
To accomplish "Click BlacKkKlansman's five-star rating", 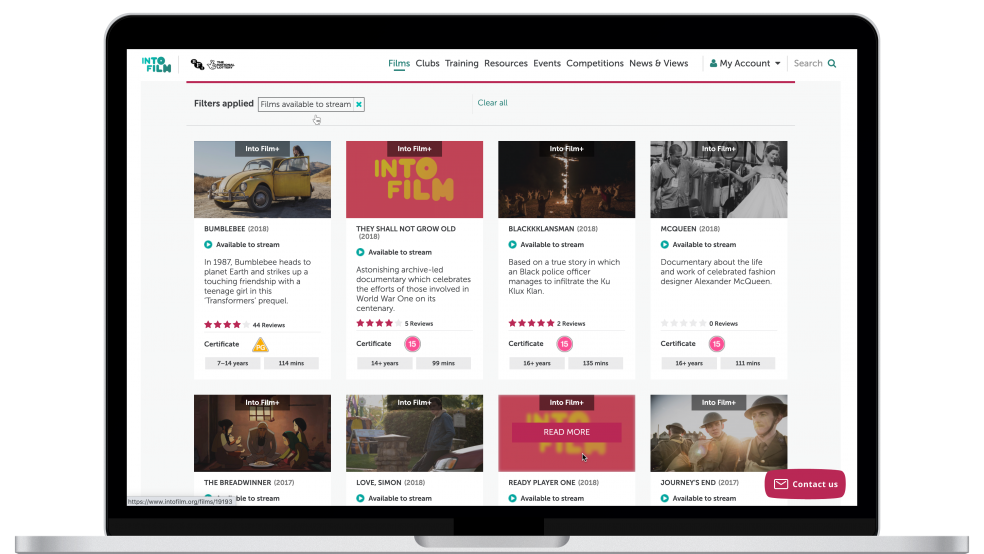I will (x=532, y=324).
